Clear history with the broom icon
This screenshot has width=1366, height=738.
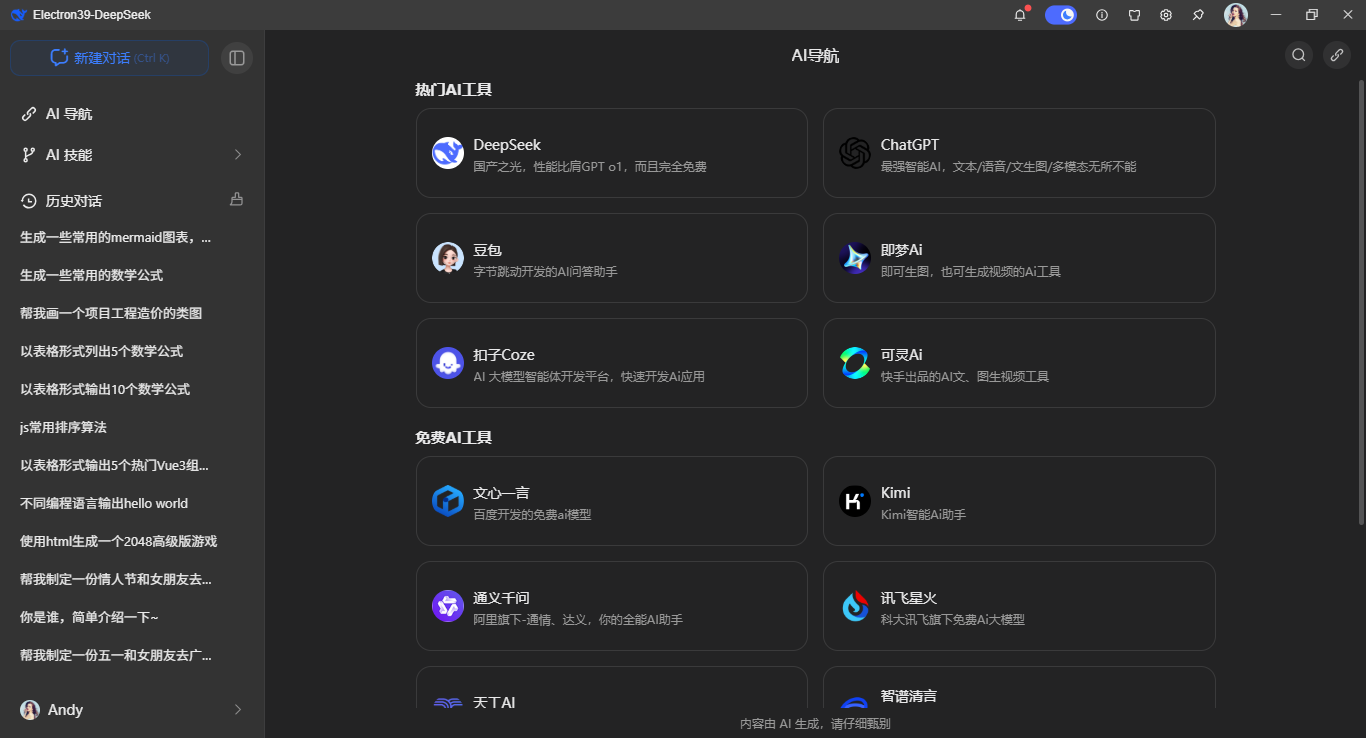[236, 199]
